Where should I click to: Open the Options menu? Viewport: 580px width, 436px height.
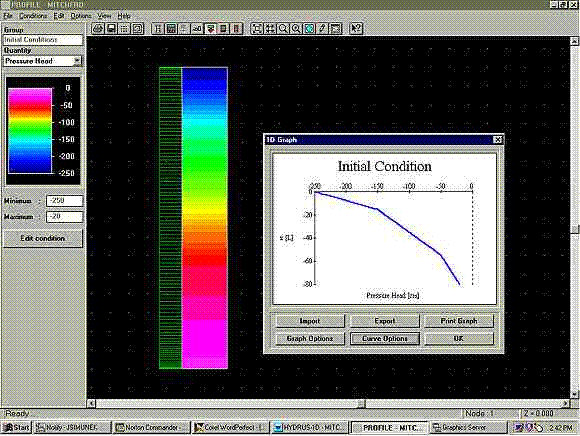pos(81,16)
